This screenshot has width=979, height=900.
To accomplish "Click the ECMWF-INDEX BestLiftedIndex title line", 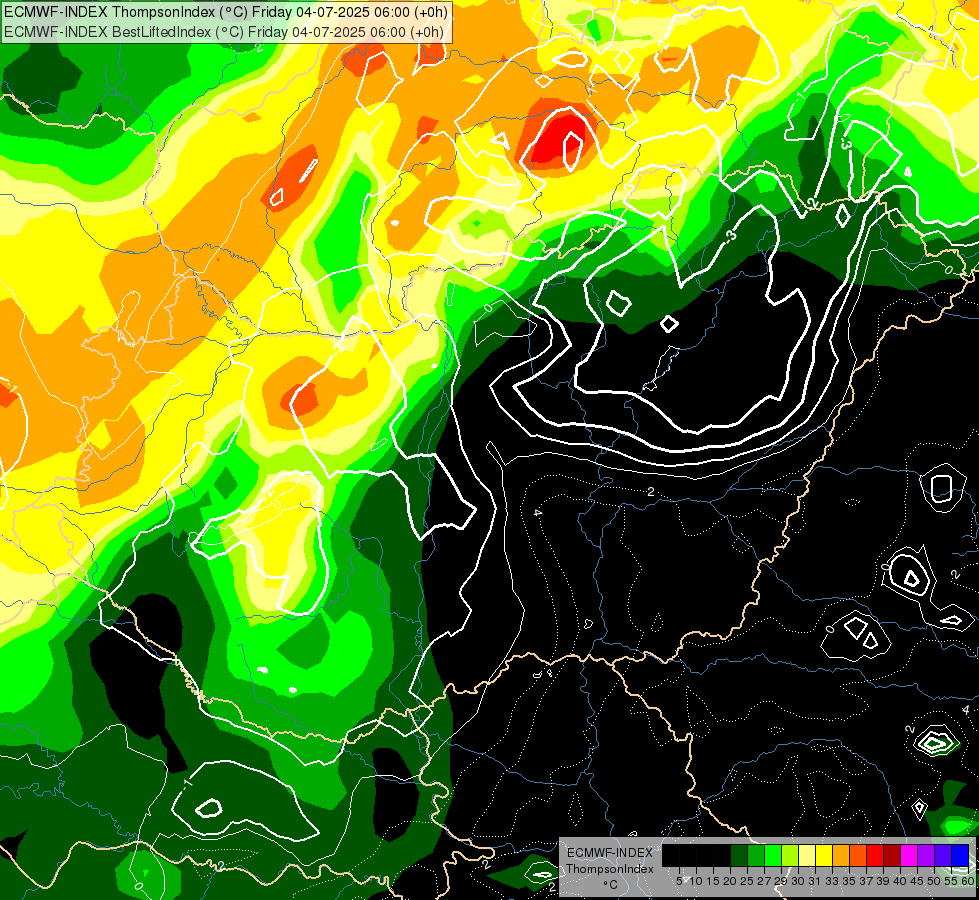I will tap(225, 32).
